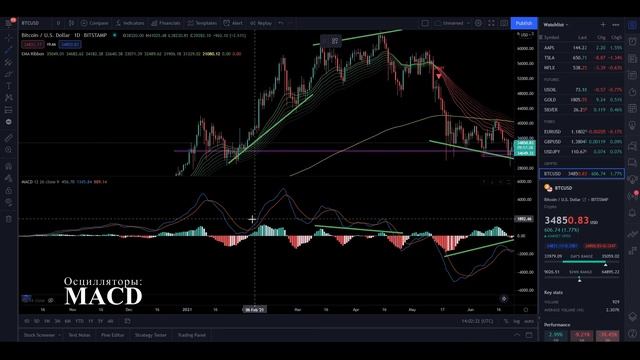This screenshot has width=640, height=360.
Task: Click the Compare button
Action: [94, 23]
